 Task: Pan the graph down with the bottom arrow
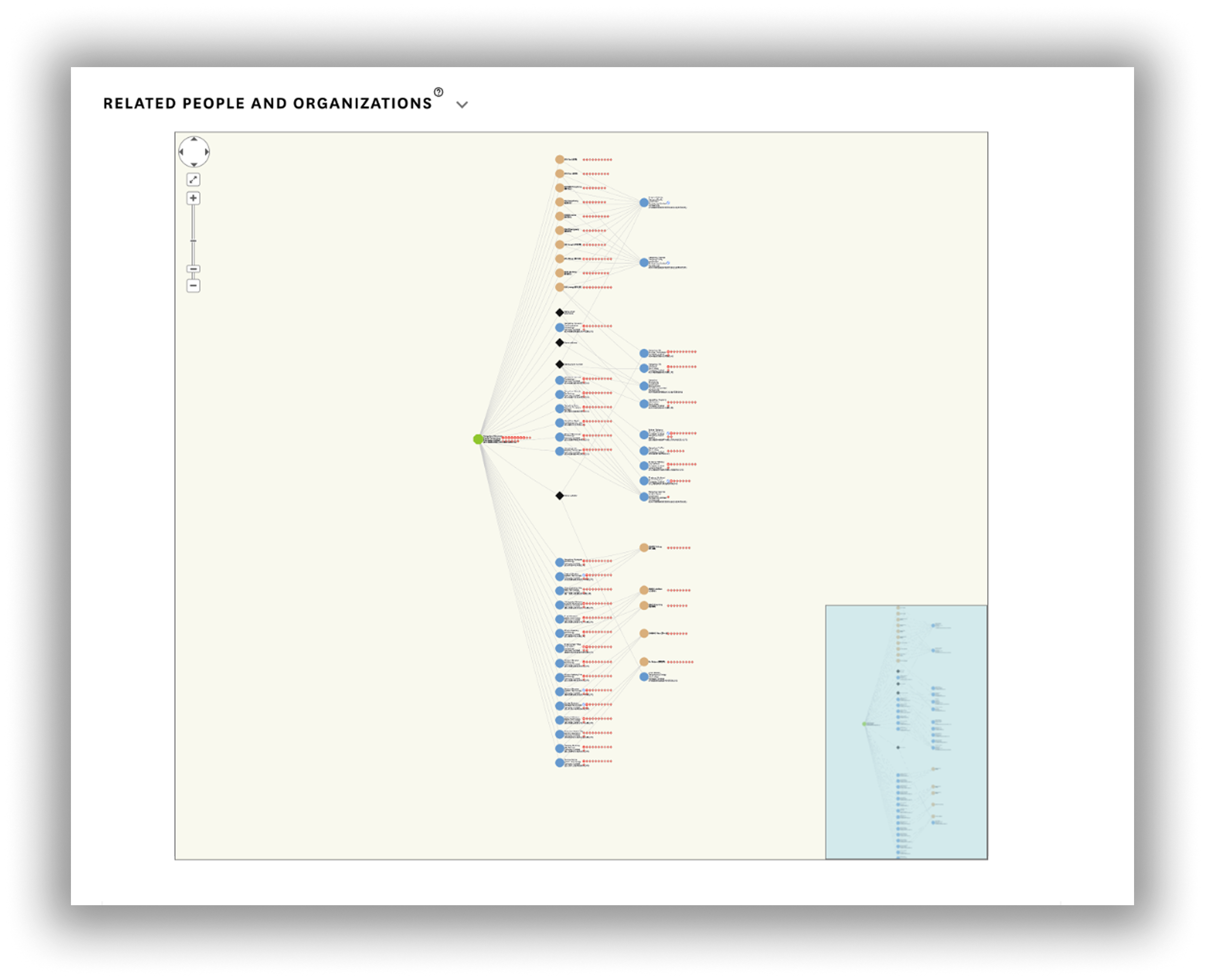[x=194, y=164]
